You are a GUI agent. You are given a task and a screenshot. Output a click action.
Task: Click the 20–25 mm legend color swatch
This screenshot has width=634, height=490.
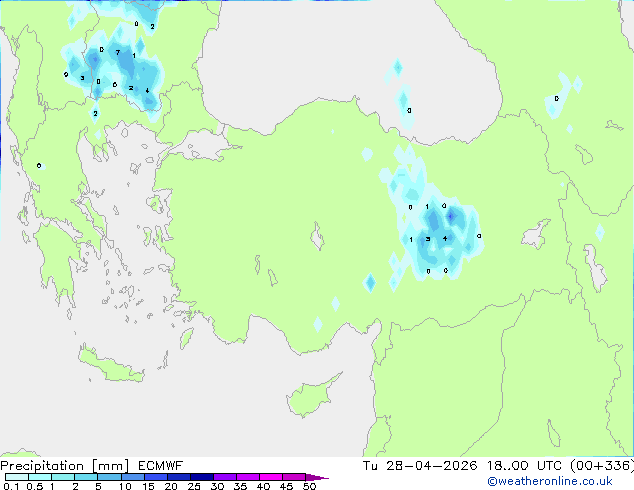(x=178, y=477)
